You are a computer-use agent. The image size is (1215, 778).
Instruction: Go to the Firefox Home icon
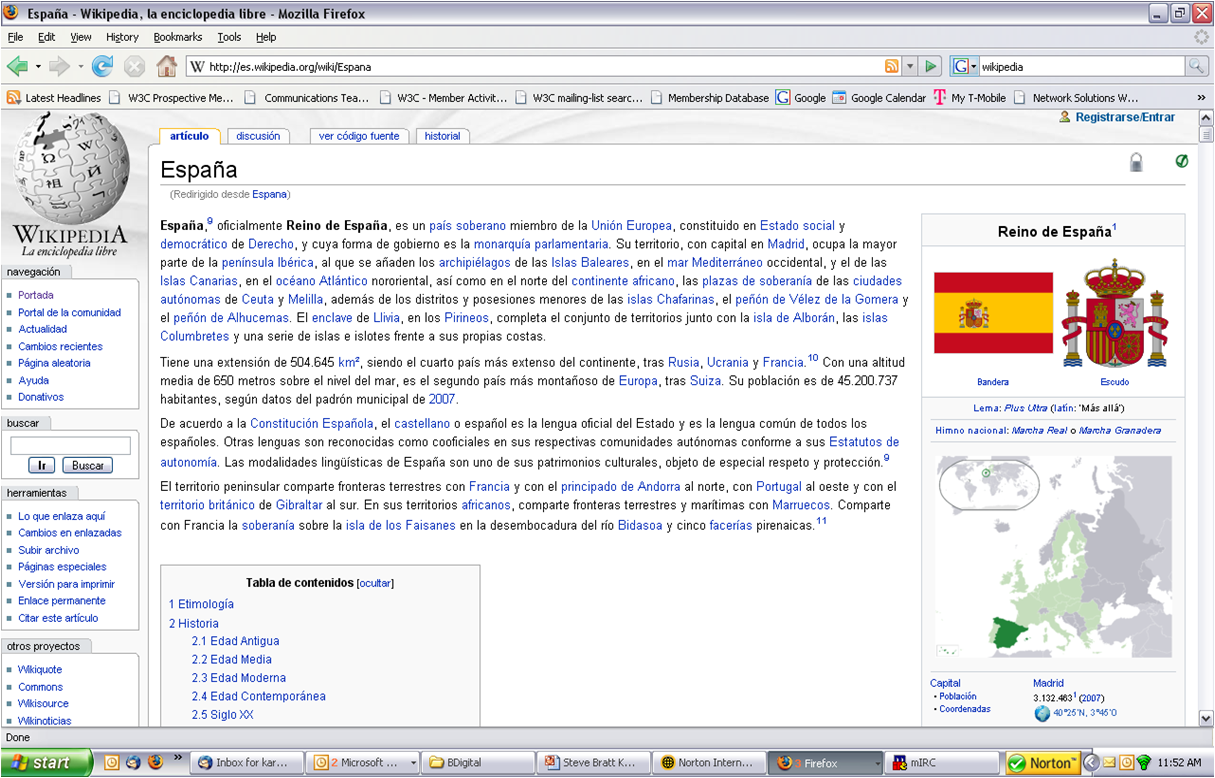pyautogui.click(x=167, y=67)
